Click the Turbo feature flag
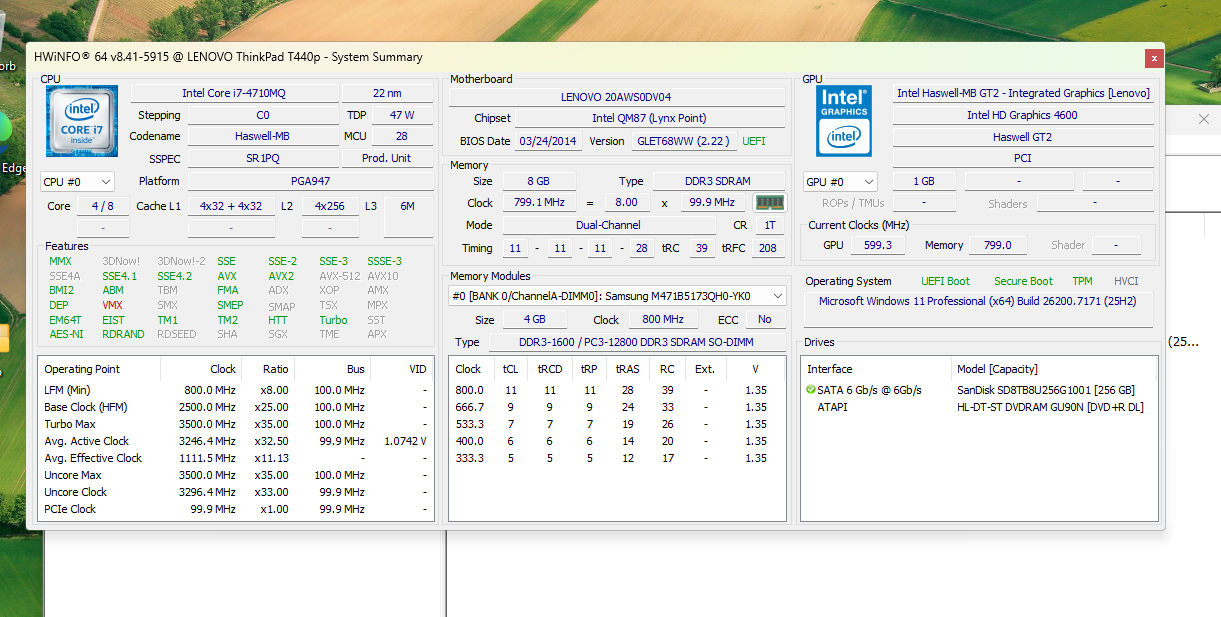Image resolution: width=1221 pixels, height=617 pixels. (x=333, y=320)
